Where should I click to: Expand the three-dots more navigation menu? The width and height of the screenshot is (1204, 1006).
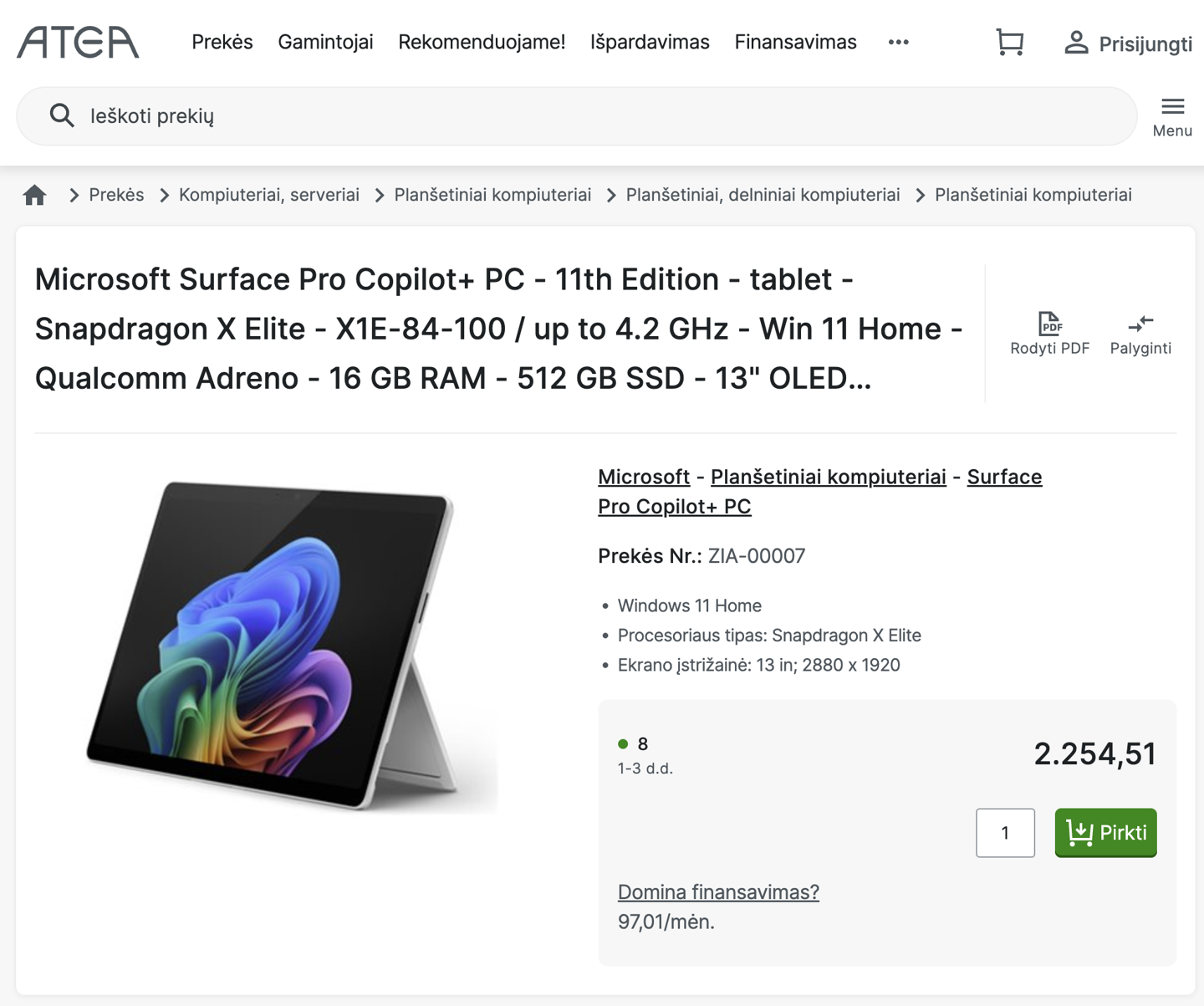point(898,42)
